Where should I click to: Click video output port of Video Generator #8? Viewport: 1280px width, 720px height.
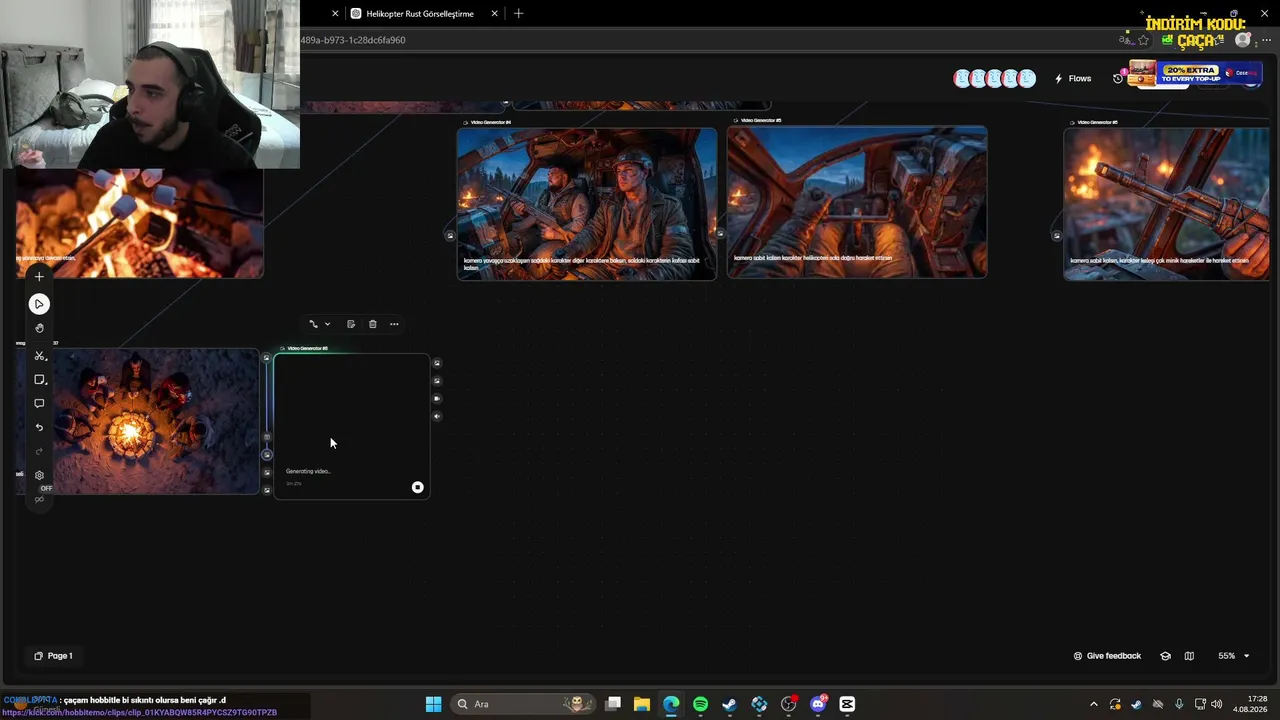[x=437, y=399]
